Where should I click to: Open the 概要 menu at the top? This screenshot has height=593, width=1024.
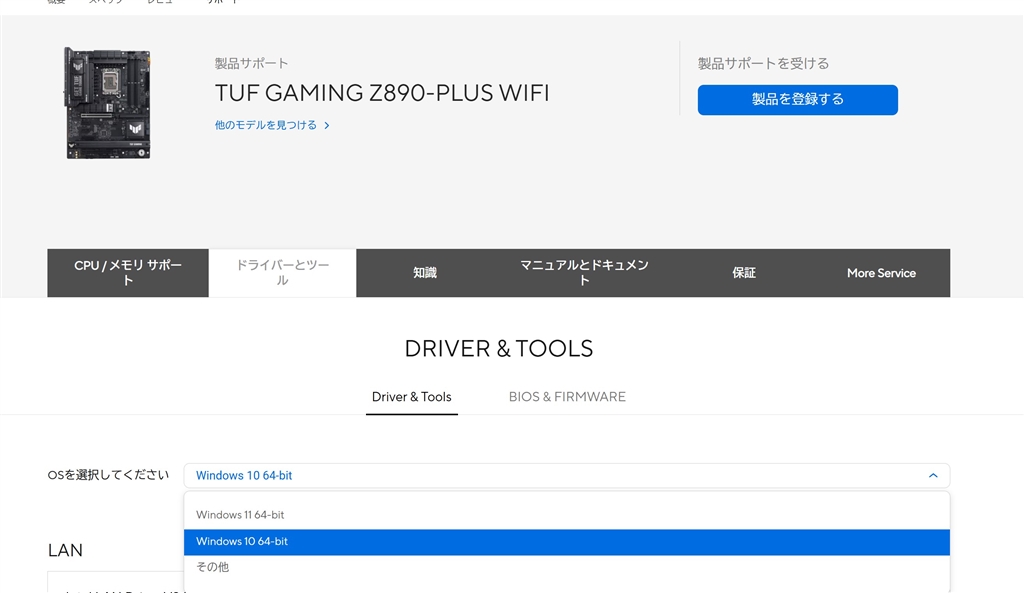coord(55,3)
